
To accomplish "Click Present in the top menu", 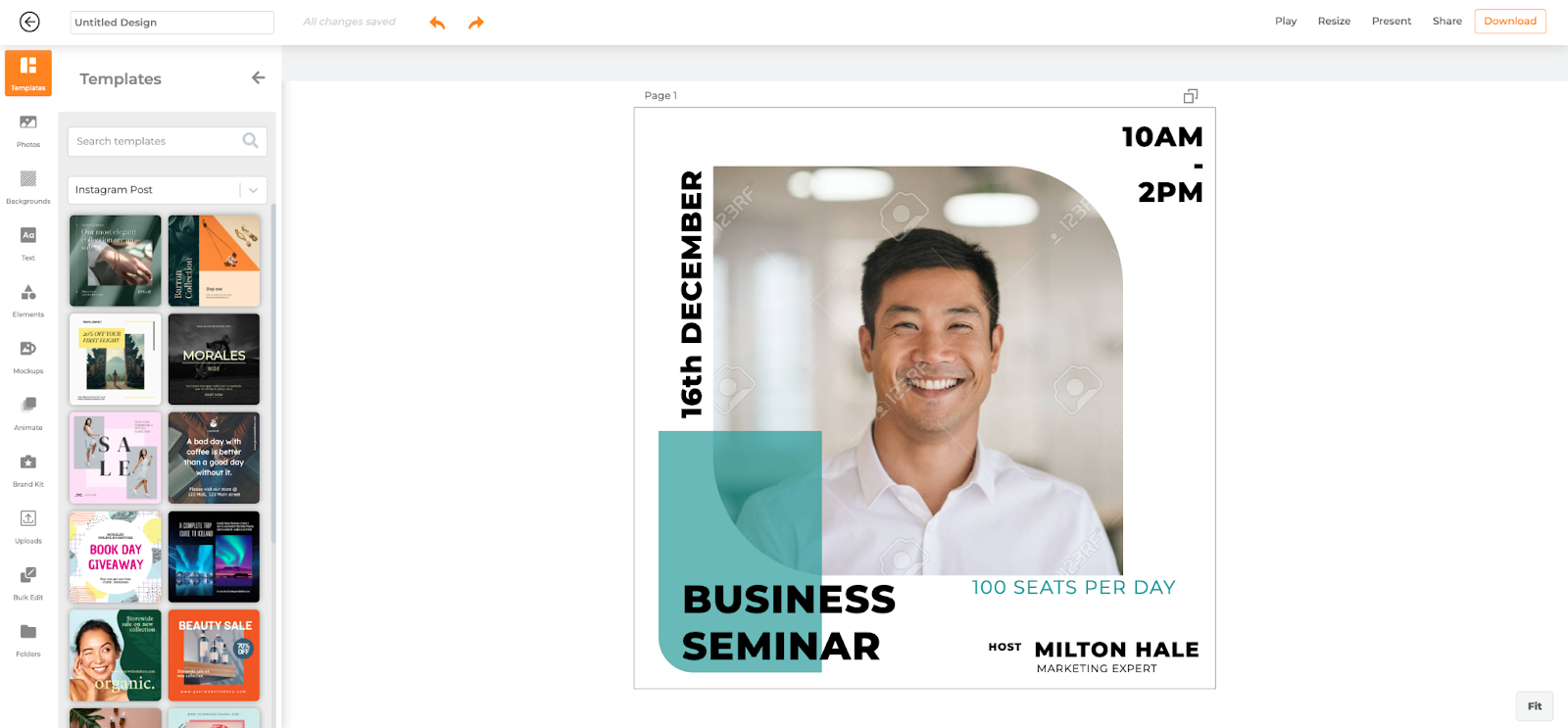I will coord(1391,22).
